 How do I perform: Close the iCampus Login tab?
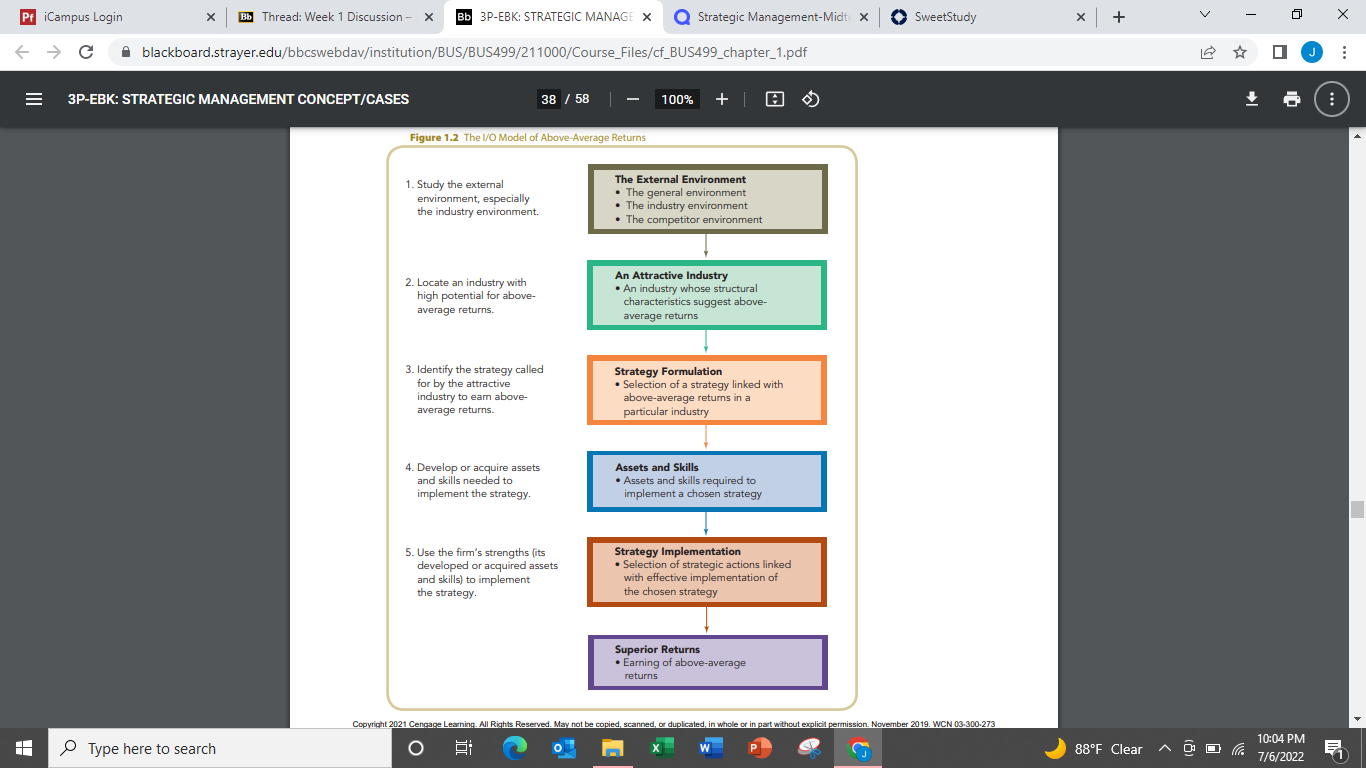[210, 17]
